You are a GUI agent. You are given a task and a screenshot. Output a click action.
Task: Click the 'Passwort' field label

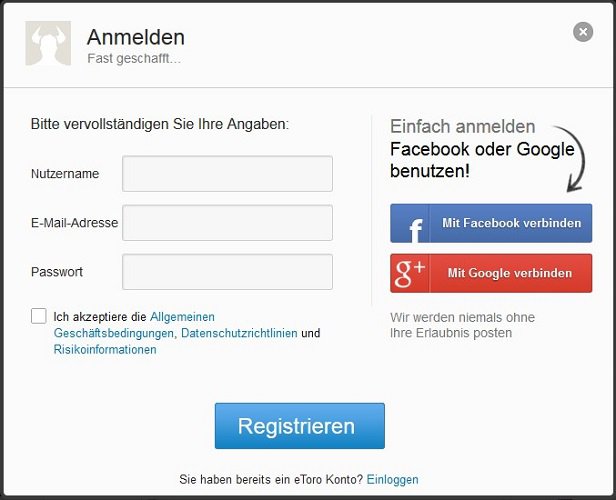pos(57,272)
